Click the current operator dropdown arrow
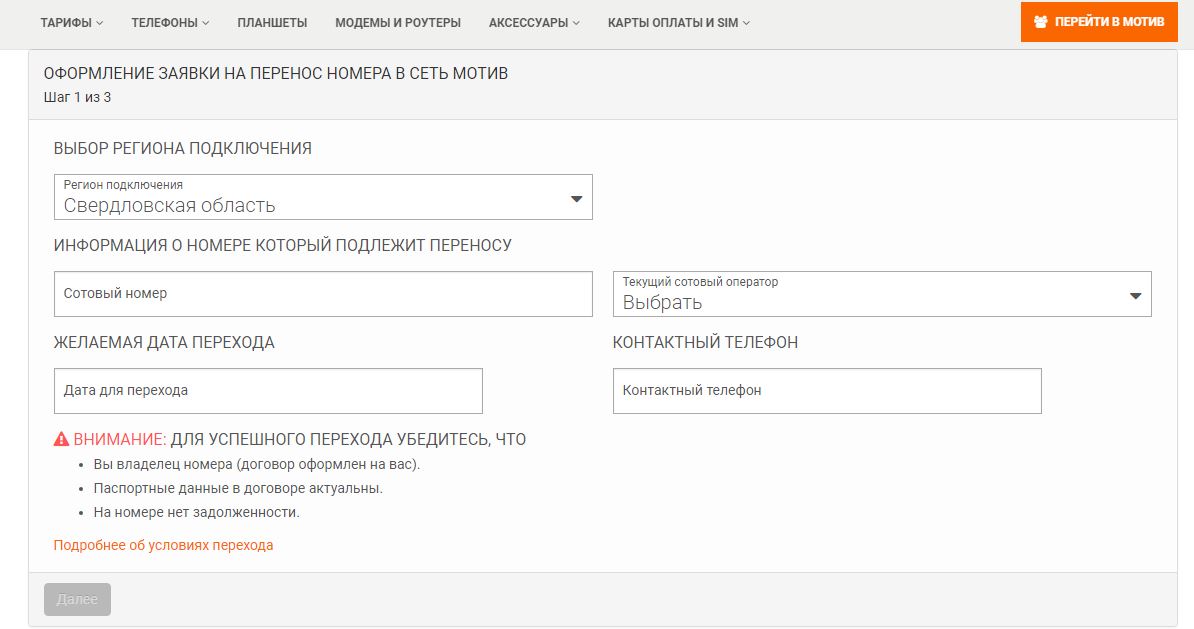This screenshot has width=1194, height=629. pos(1135,296)
